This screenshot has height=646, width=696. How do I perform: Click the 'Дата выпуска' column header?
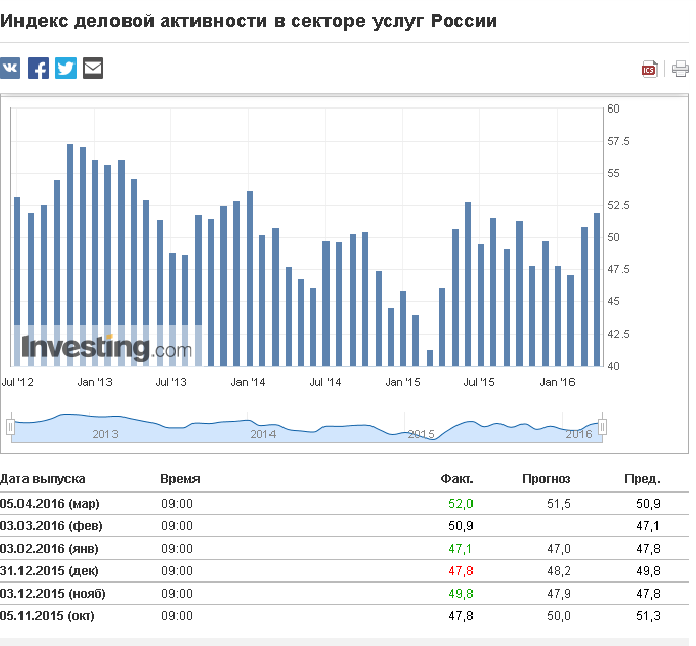coord(43,480)
